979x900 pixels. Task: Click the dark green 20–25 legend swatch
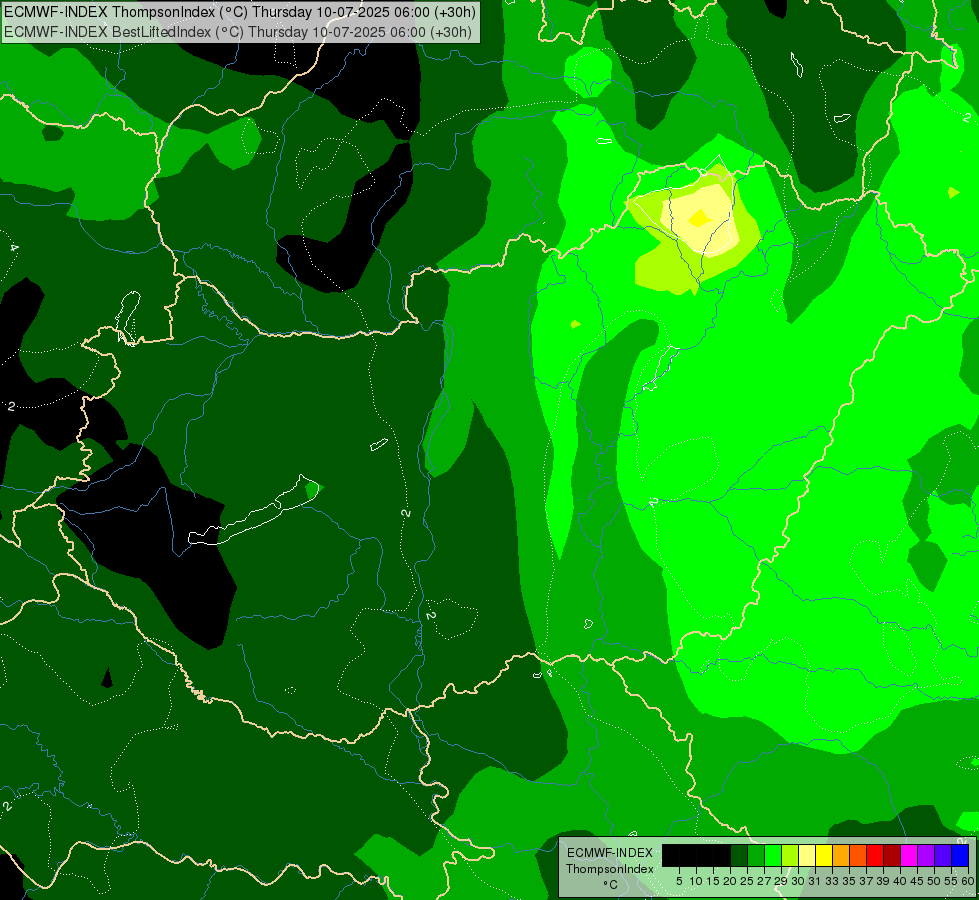click(x=739, y=855)
